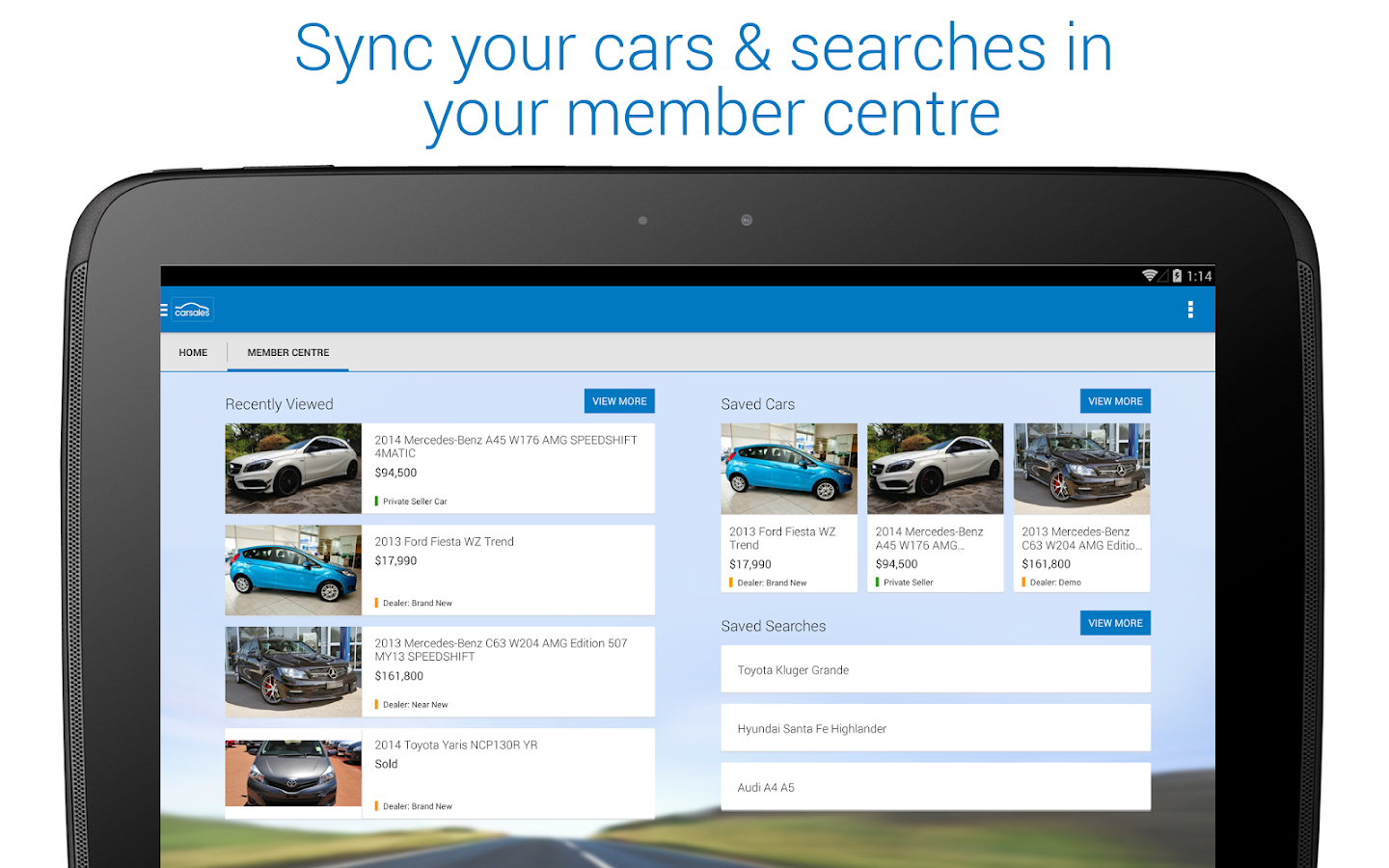Open the Mercedes-Benz C63 recently viewed thumbnail

(x=293, y=672)
